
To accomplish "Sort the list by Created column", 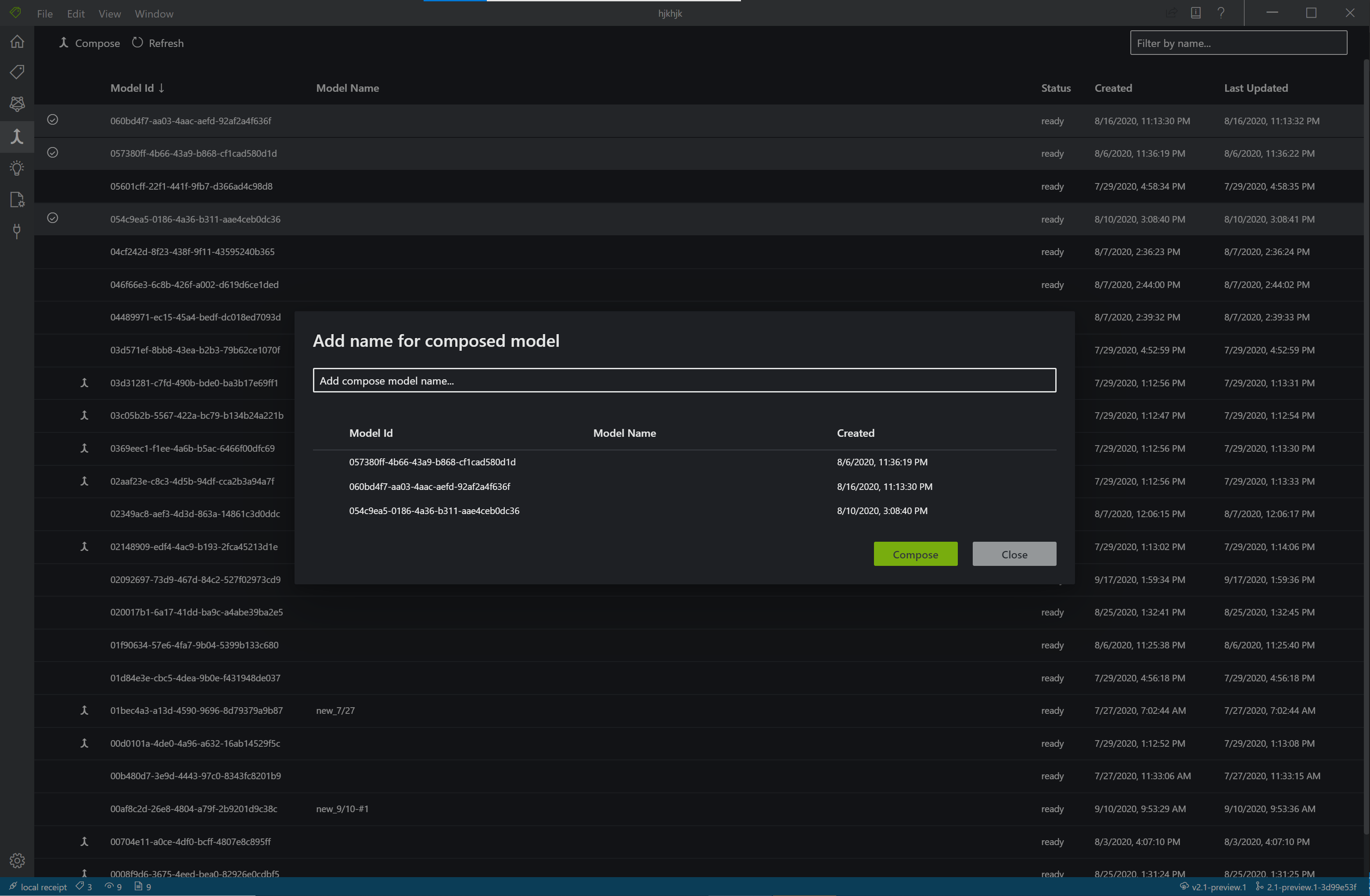I will click(x=1113, y=88).
